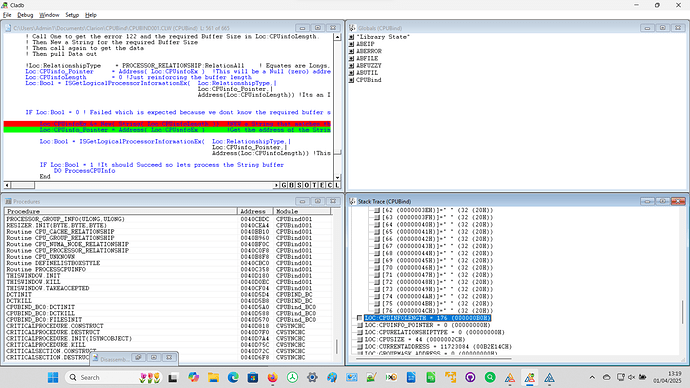This screenshot has width=690, height=388.
Task: Select RESIZER.INIT(BYTE,BYTE,BYTE) procedure row
Action: tap(168, 225)
